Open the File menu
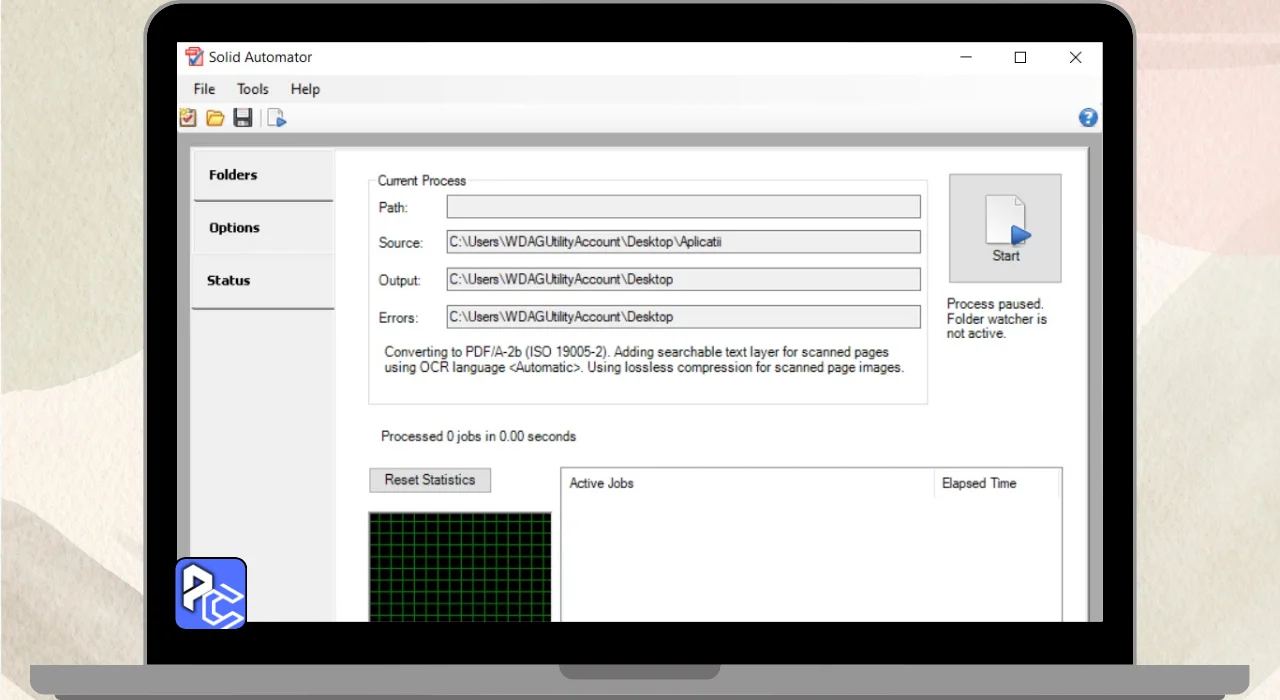The width and height of the screenshot is (1280, 700). click(204, 89)
